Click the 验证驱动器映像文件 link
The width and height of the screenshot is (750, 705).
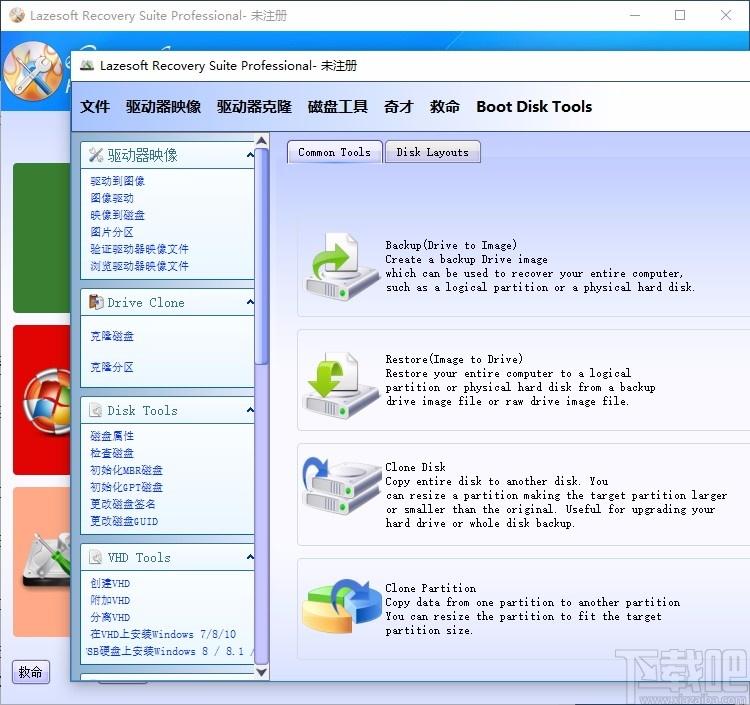139,249
